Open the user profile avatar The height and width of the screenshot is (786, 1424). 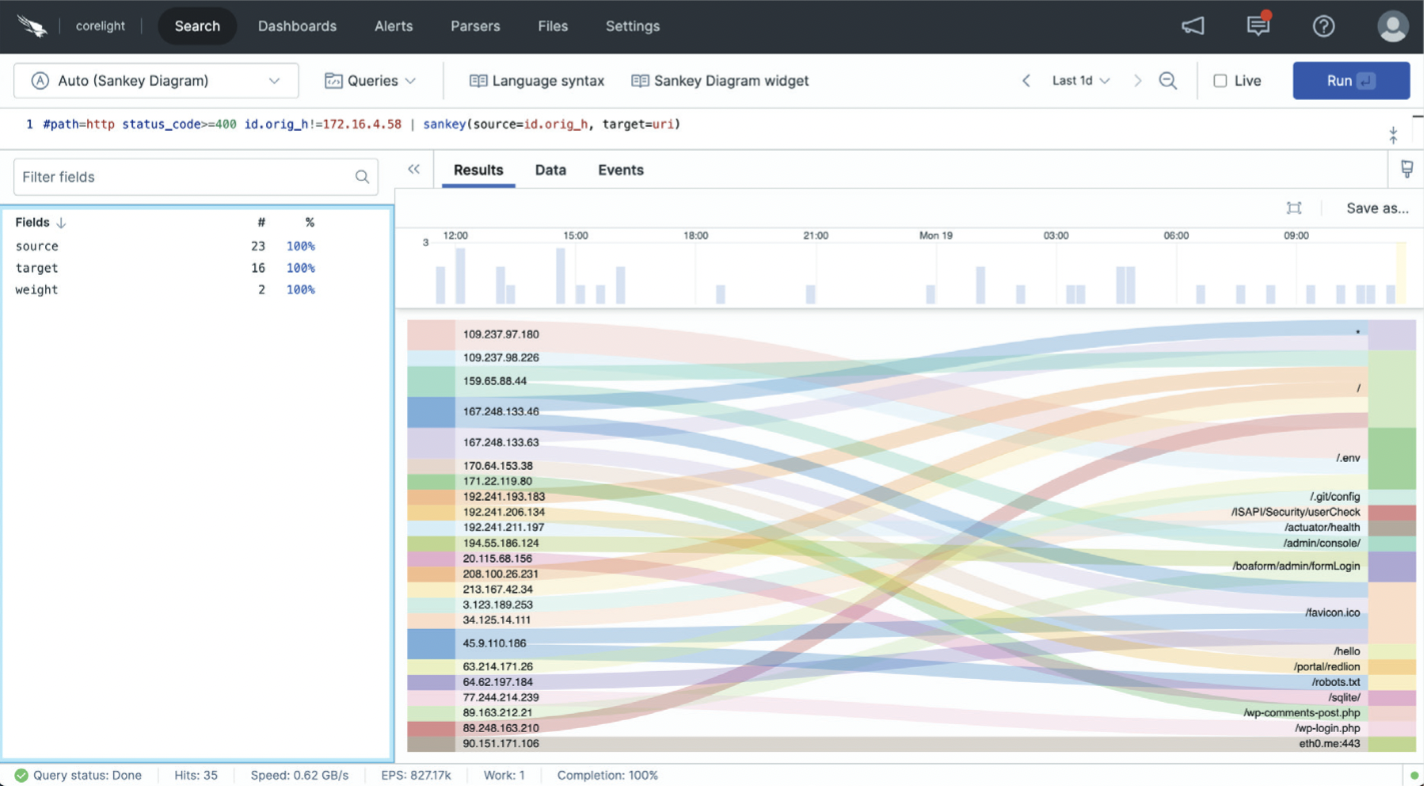(1392, 26)
